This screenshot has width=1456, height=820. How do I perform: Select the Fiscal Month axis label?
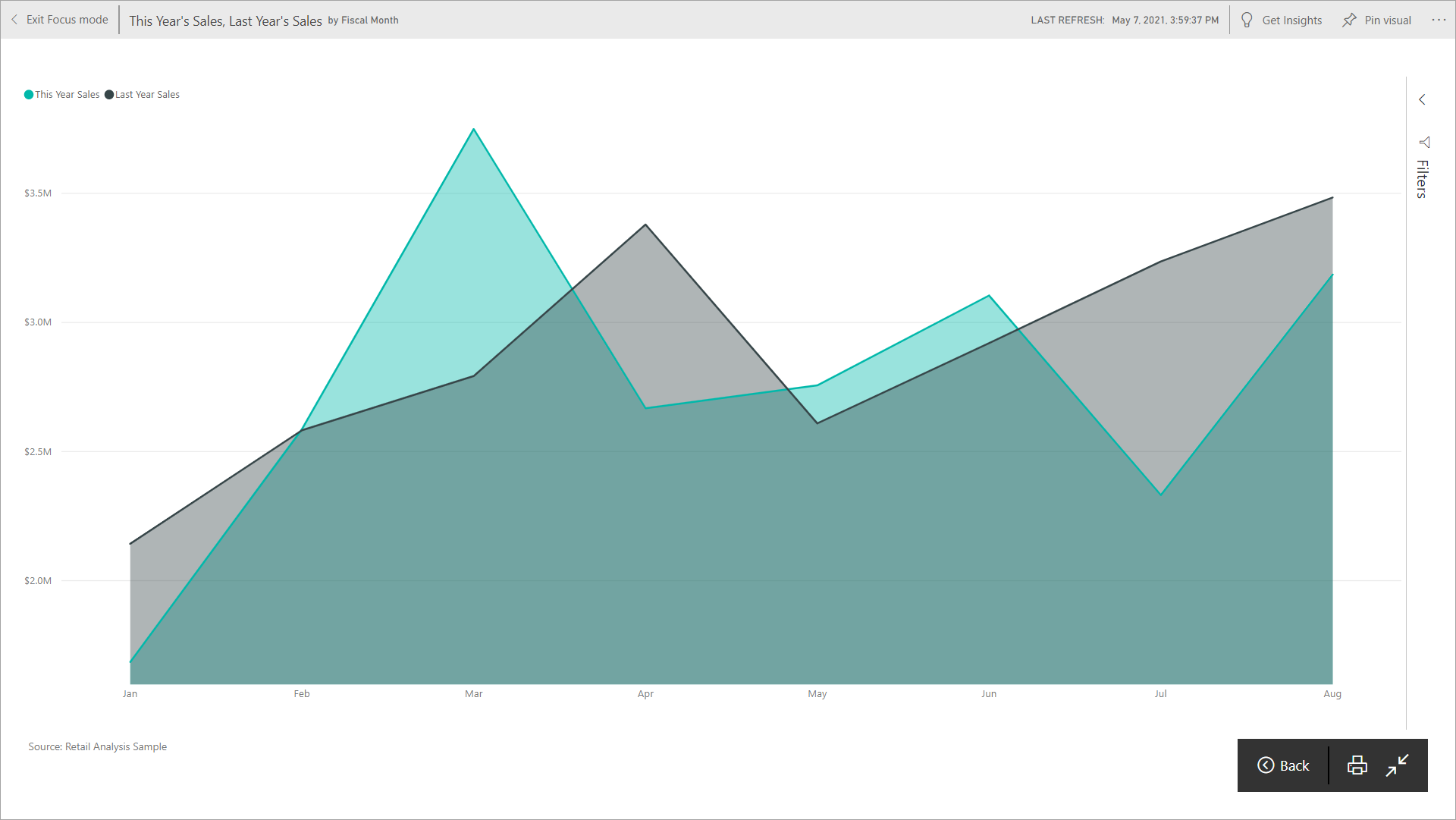coord(389,19)
